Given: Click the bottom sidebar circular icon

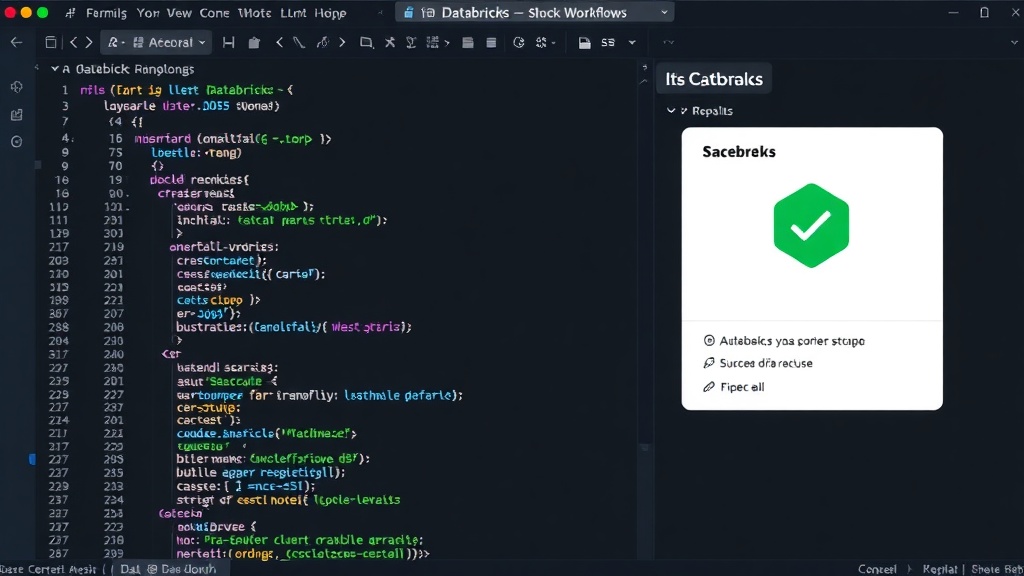Looking at the screenshot, I should 17,142.
